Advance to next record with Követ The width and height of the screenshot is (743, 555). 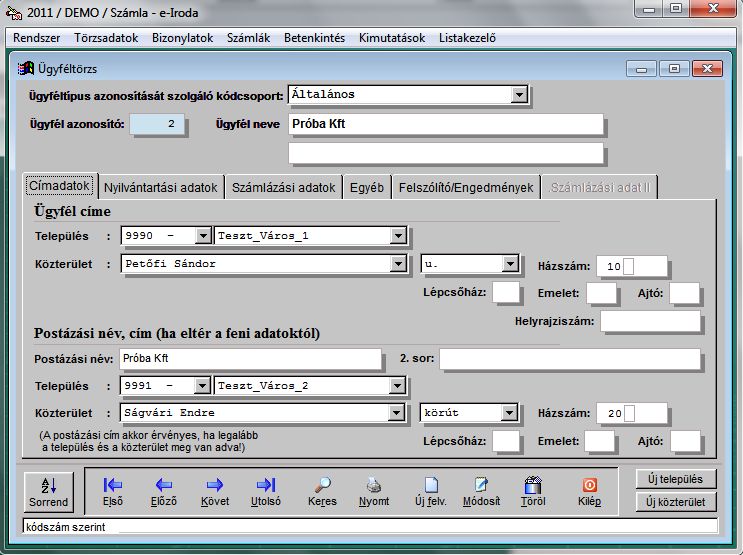214,491
